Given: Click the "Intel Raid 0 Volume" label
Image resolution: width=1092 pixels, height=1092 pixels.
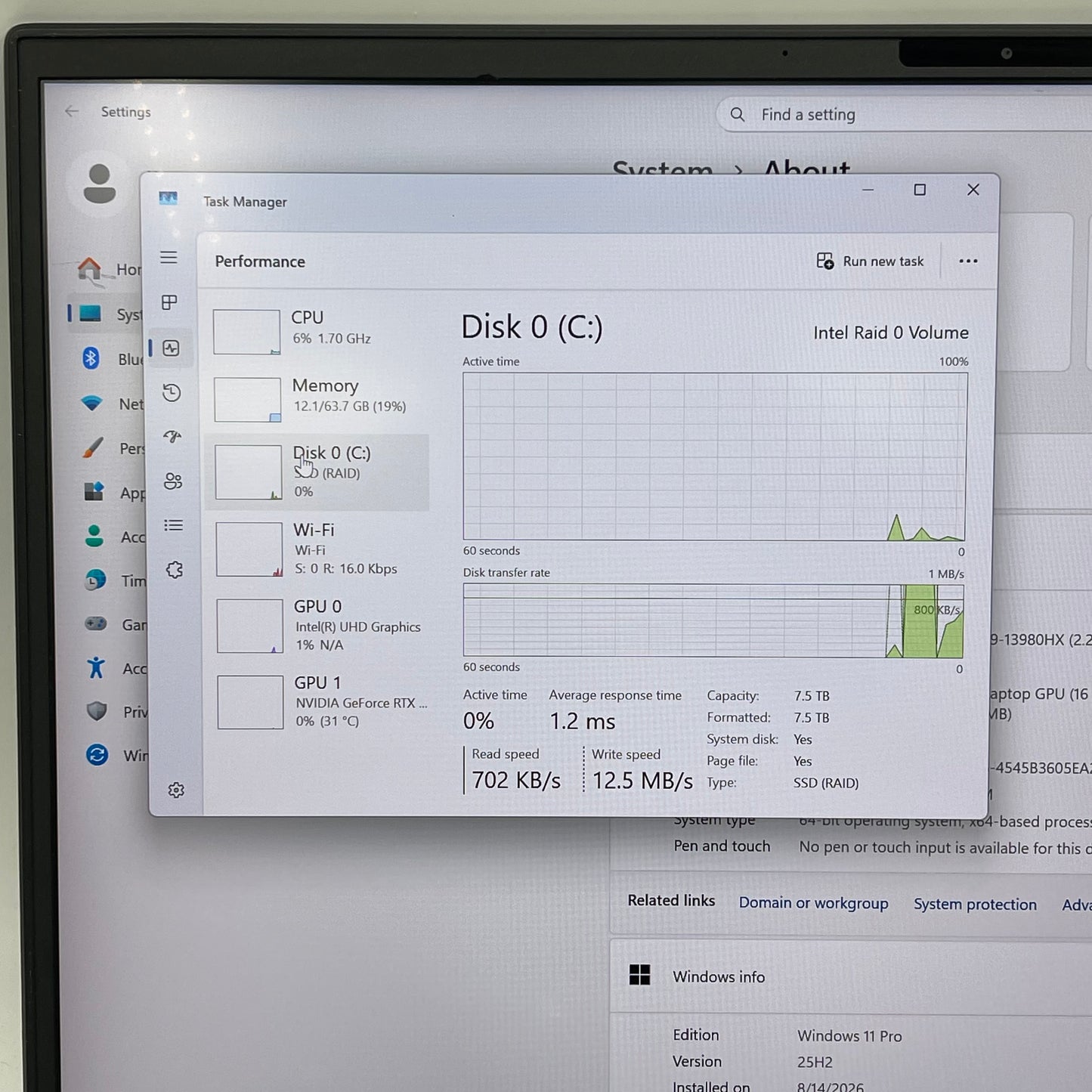Looking at the screenshot, I should [x=891, y=333].
